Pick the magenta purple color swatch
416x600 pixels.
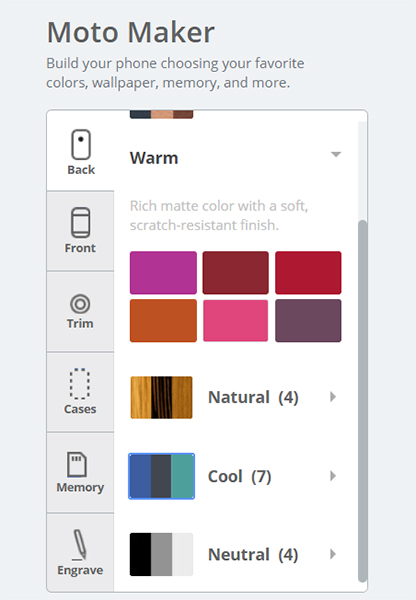point(163,272)
